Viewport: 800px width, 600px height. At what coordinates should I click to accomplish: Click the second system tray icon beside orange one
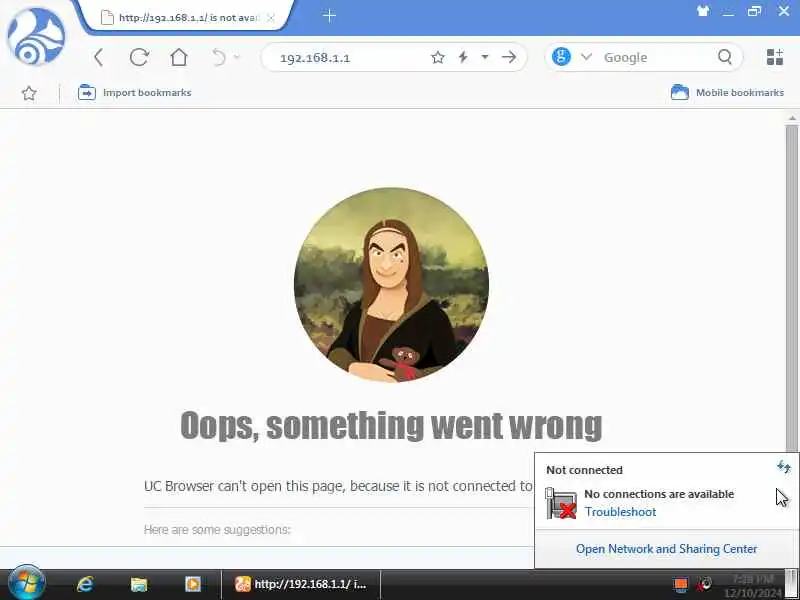point(705,583)
